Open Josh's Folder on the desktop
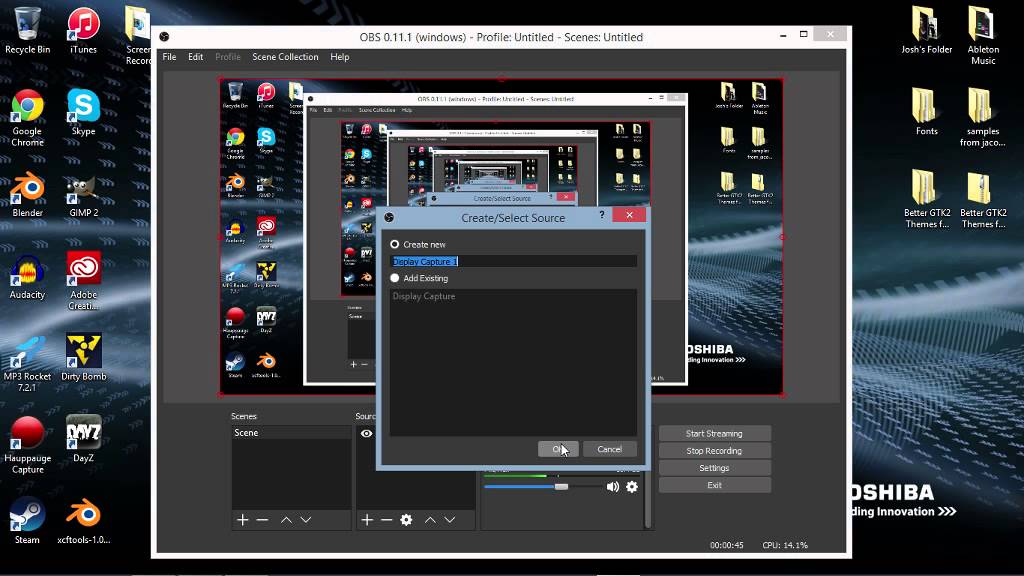Image resolution: width=1024 pixels, height=576 pixels. click(x=927, y=31)
